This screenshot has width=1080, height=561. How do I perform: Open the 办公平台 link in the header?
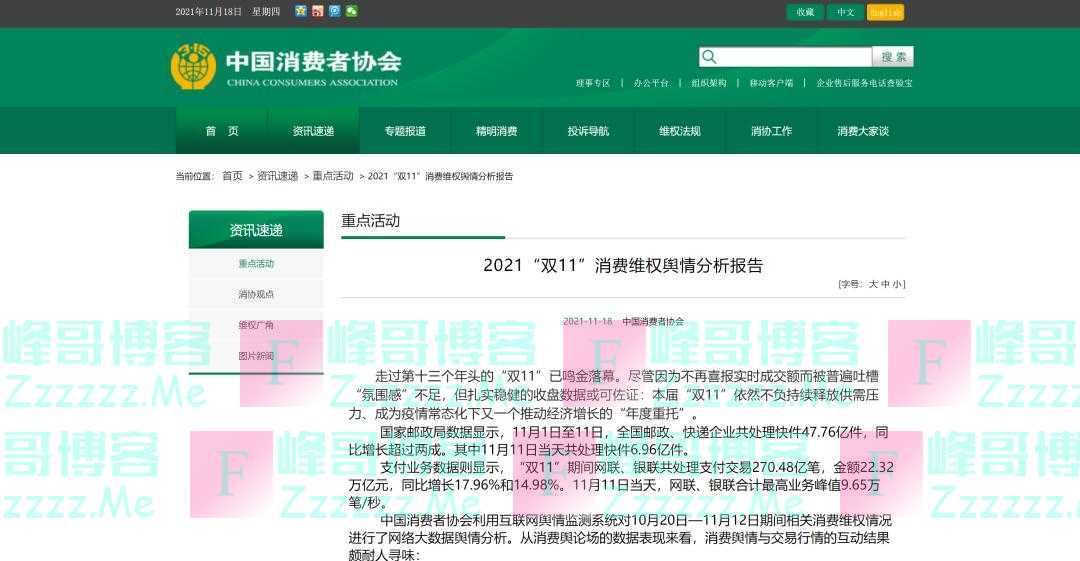(651, 83)
